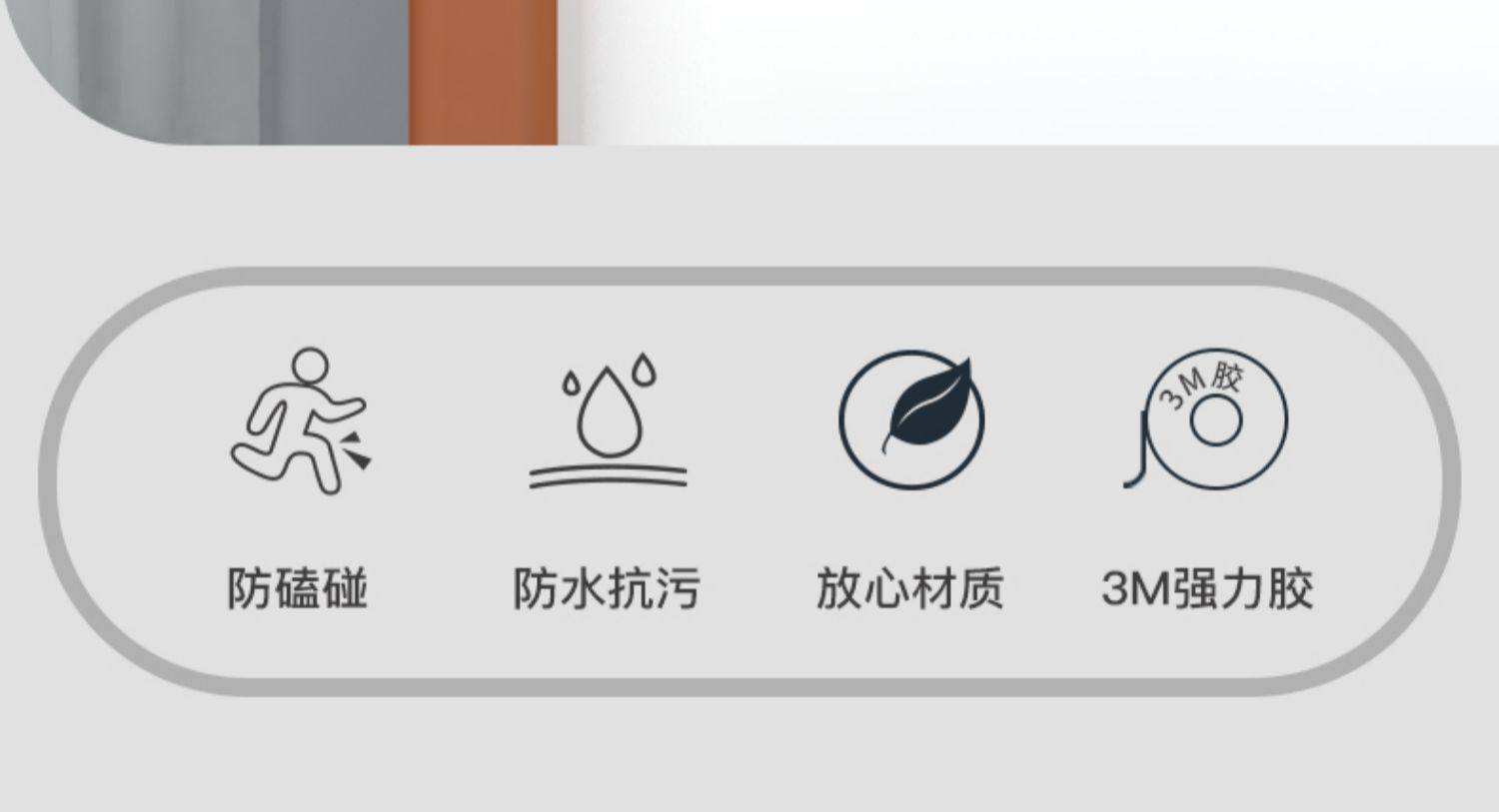This screenshot has height=812, width=1499.
Task: Click the white panel area at top right
Action: 1029,72
